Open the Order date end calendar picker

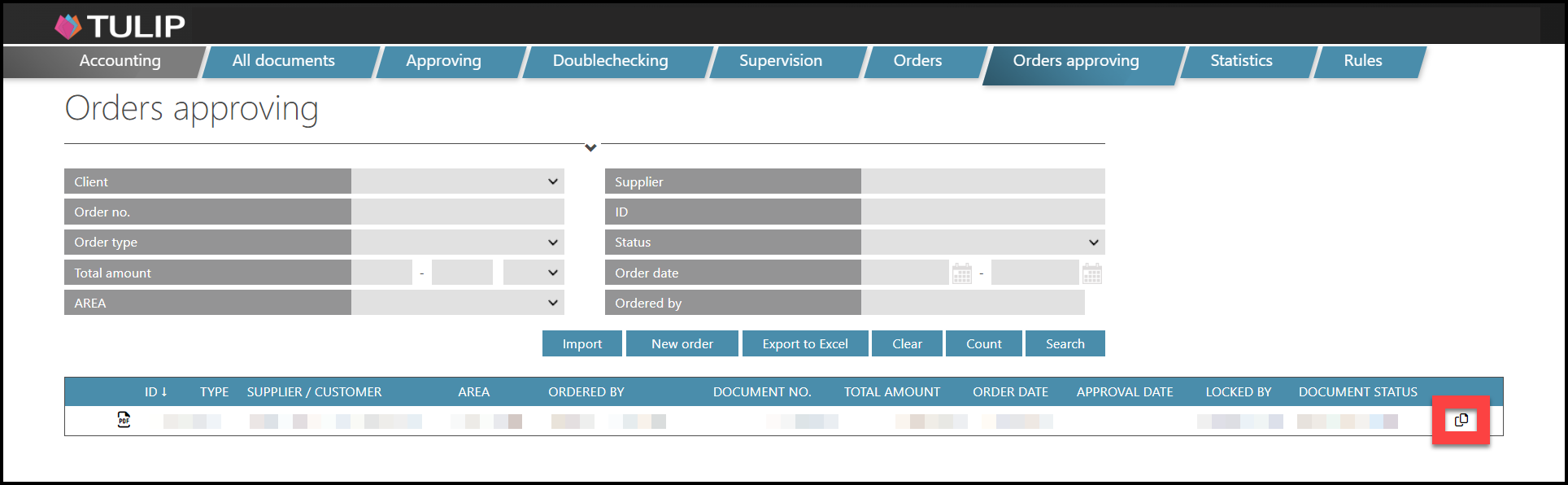coord(1091,273)
